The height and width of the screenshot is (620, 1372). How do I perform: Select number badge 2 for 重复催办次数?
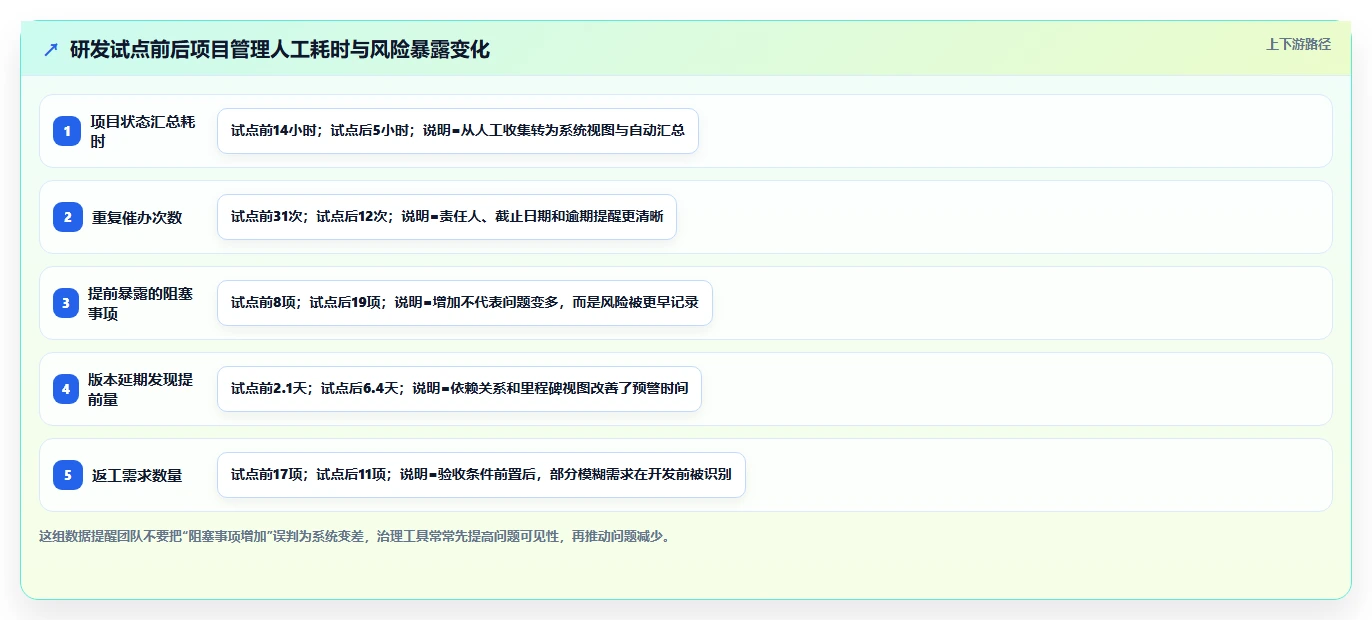(67, 217)
